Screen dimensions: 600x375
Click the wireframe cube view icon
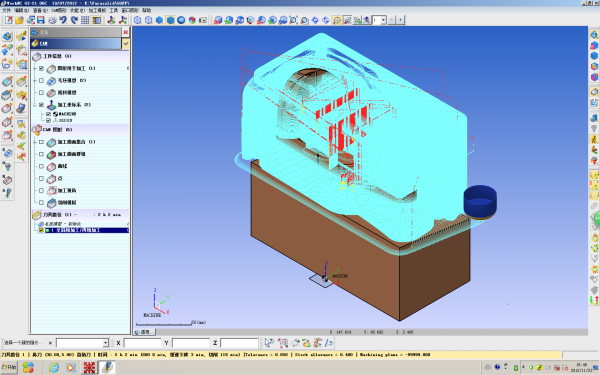pyautogui.click(x=138, y=20)
